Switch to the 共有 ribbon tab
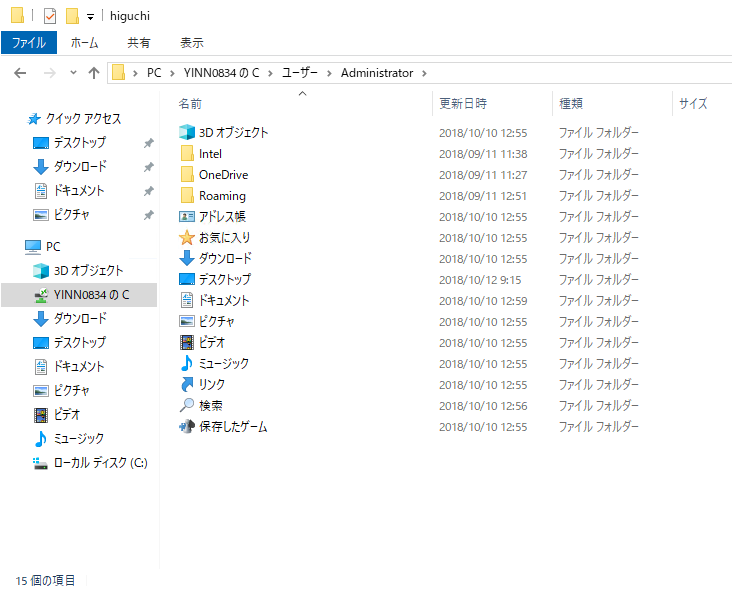The height and width of the screenshot is (592, 732). point(139,42)
